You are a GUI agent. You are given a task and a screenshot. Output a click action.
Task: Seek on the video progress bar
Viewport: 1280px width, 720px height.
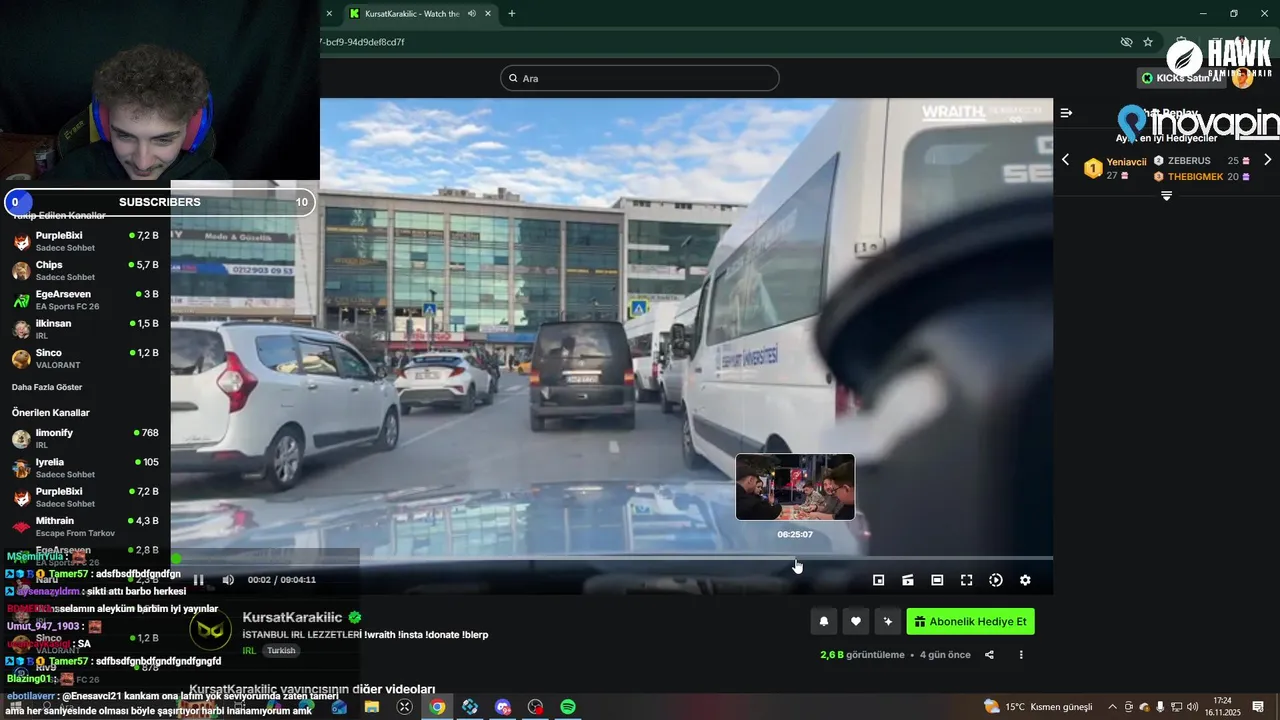click(x=611, y=558)
